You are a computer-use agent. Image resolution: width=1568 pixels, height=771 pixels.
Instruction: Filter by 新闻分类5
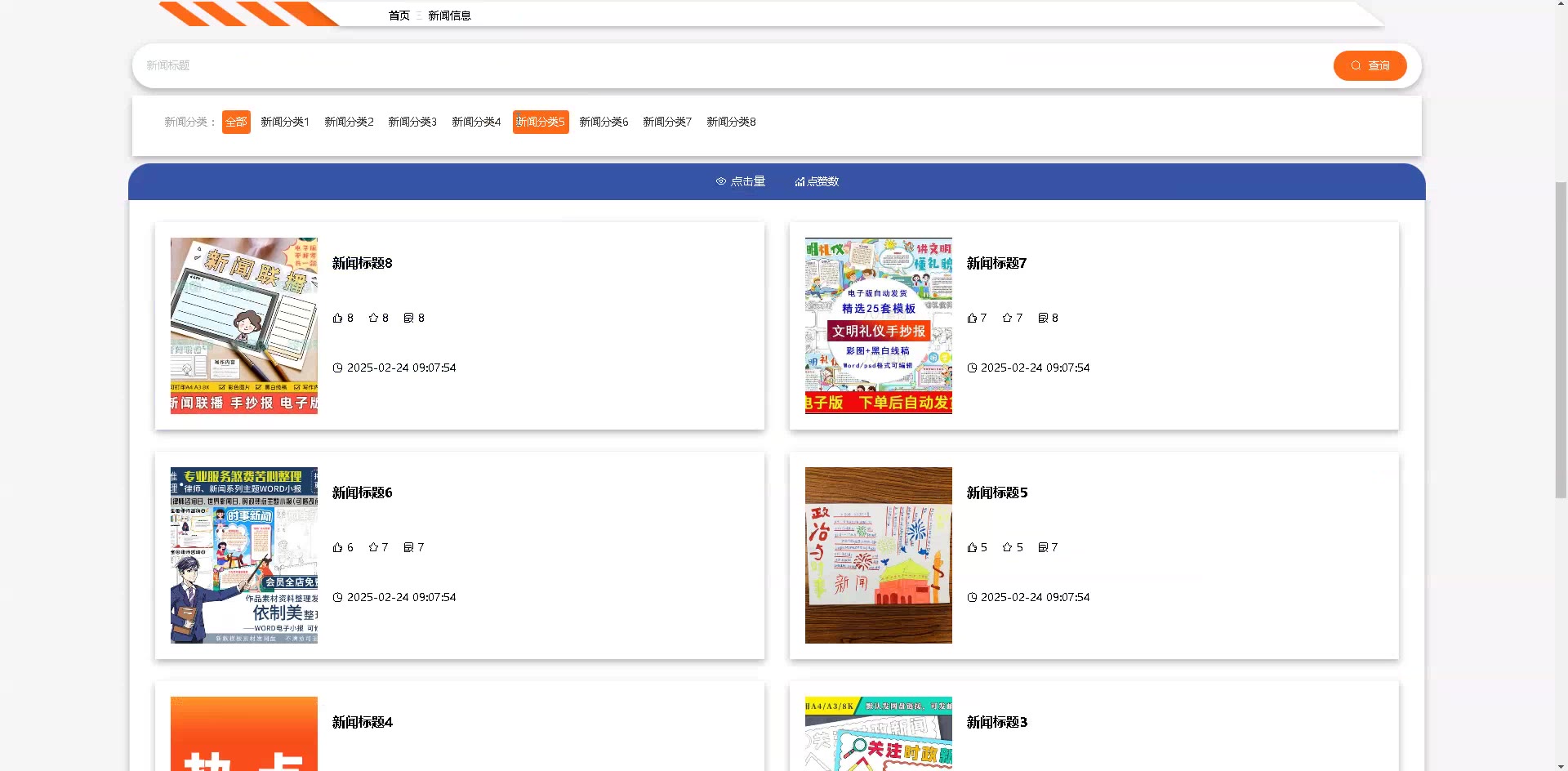[541, 122]
